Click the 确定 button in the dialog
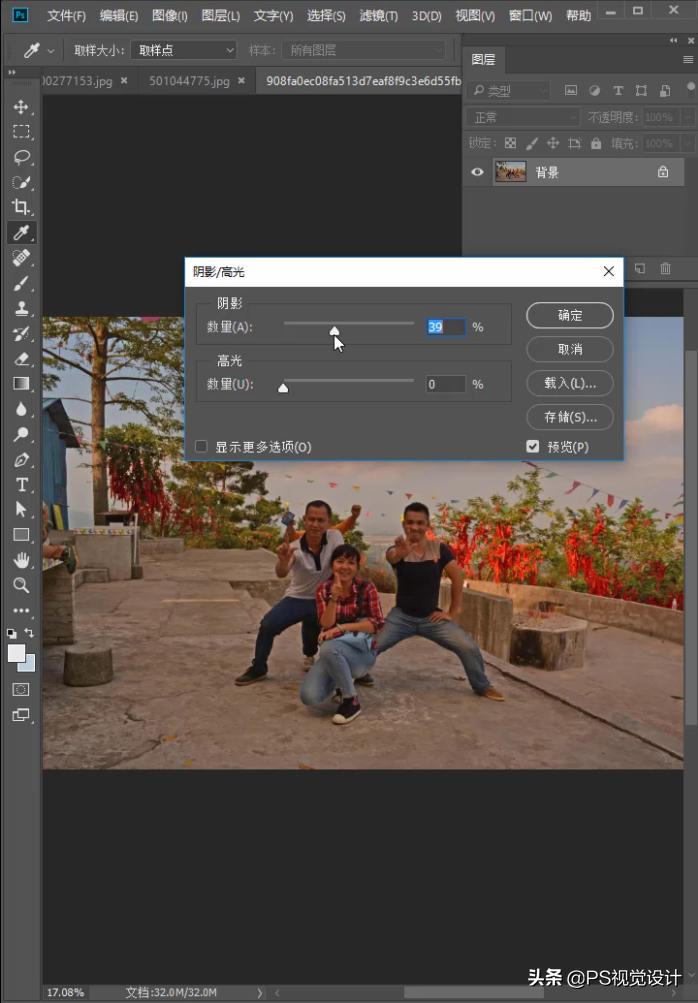Image resolution: width=698 pixels, height=1003 pixels. click(x=569, y=315)
